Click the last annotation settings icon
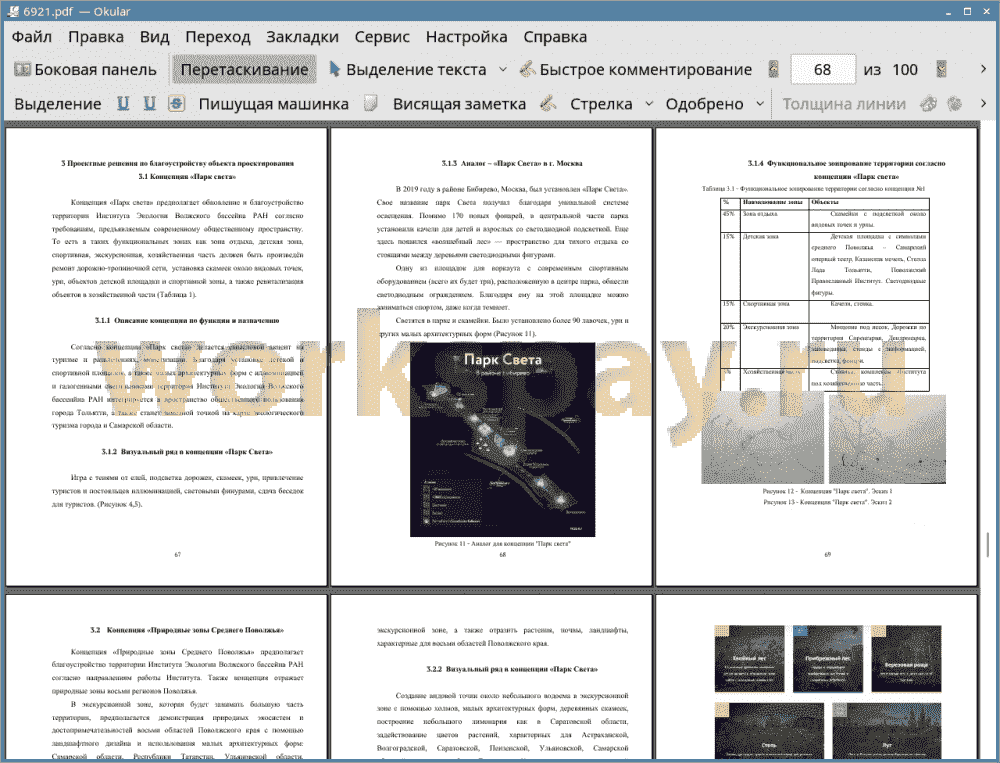 click(x=954, y=104)
